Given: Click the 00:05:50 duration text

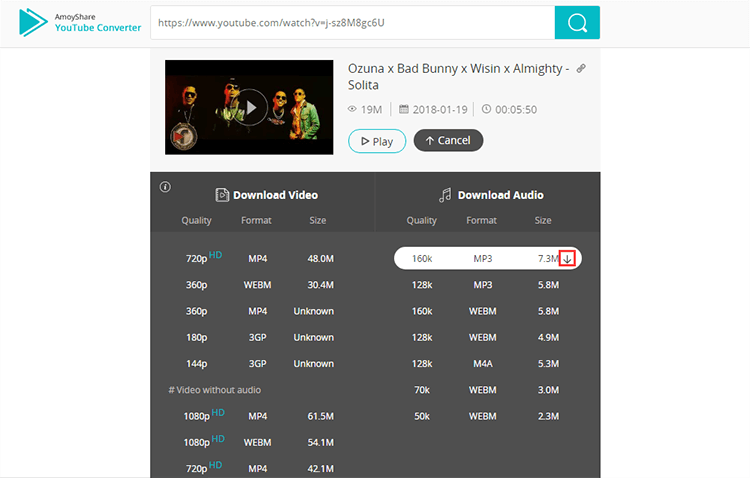Looking at the screenshot, I should (x=516, y=110).
